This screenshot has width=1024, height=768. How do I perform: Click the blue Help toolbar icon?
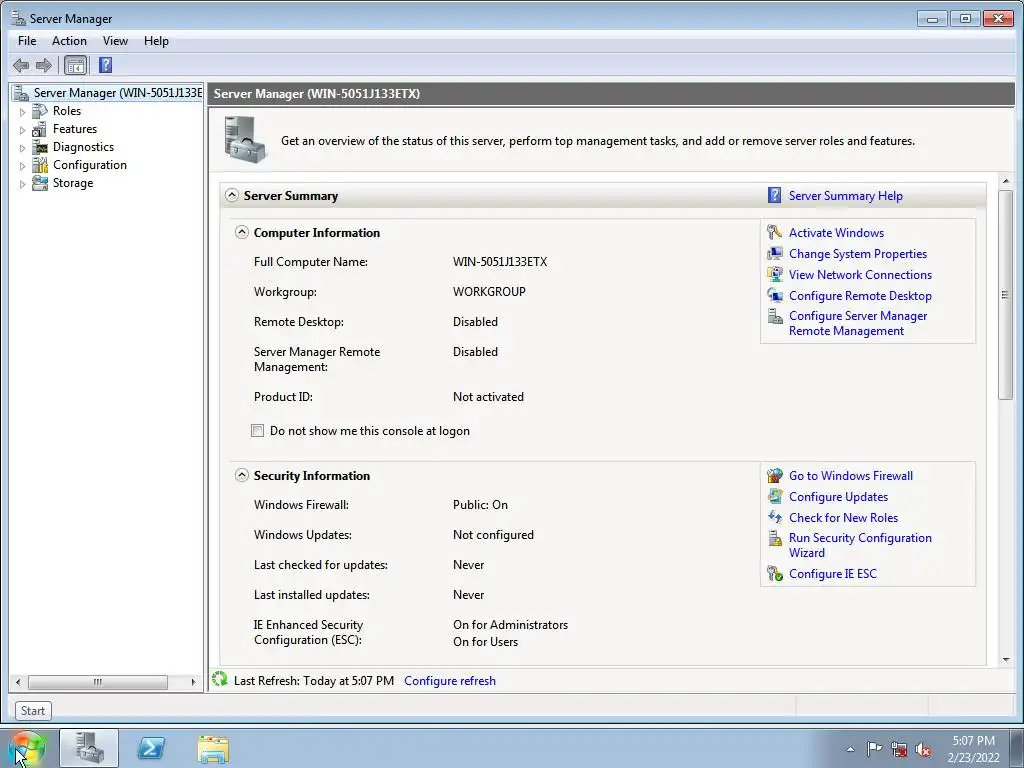[105, 65]
